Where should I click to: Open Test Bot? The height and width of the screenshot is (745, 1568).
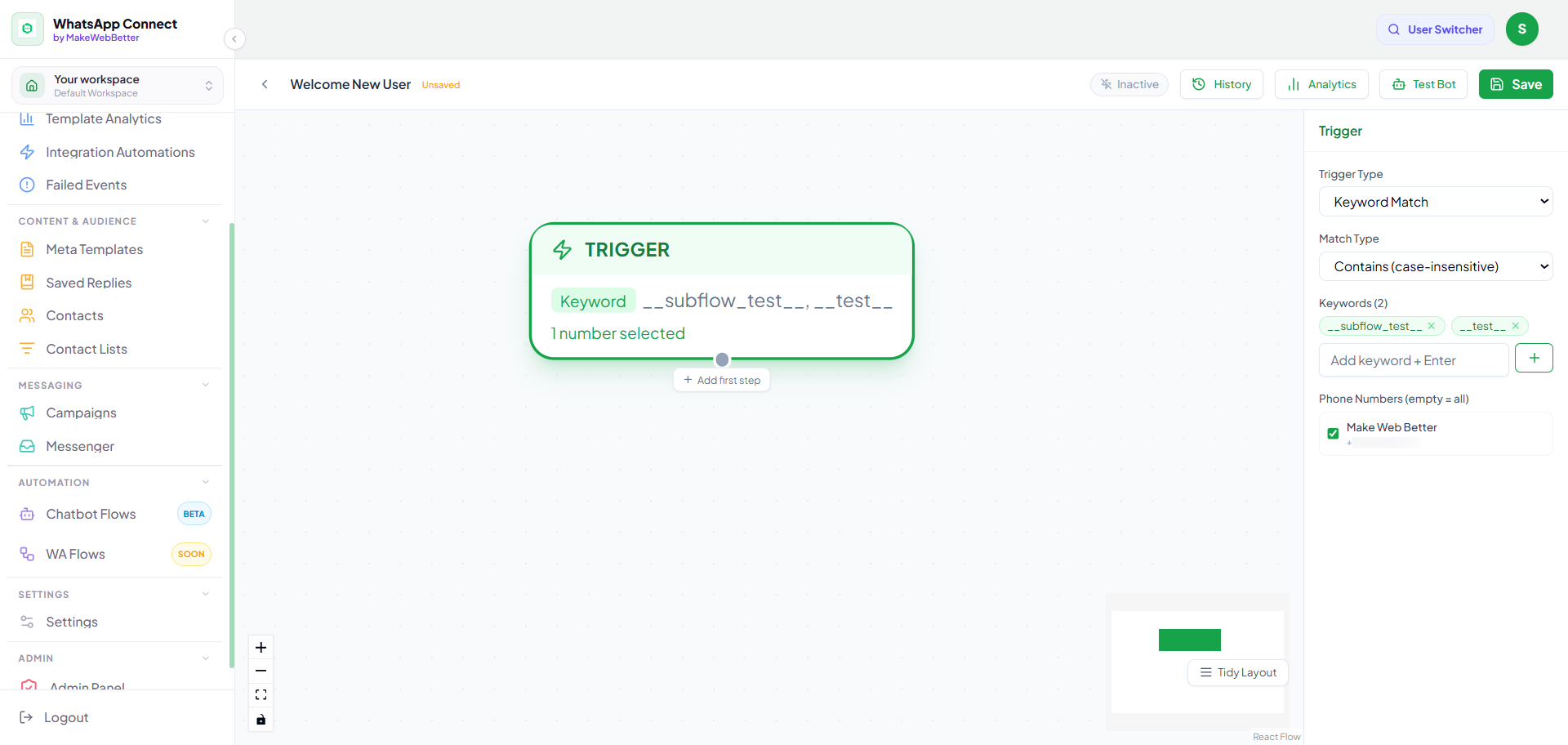point(1423,84)
